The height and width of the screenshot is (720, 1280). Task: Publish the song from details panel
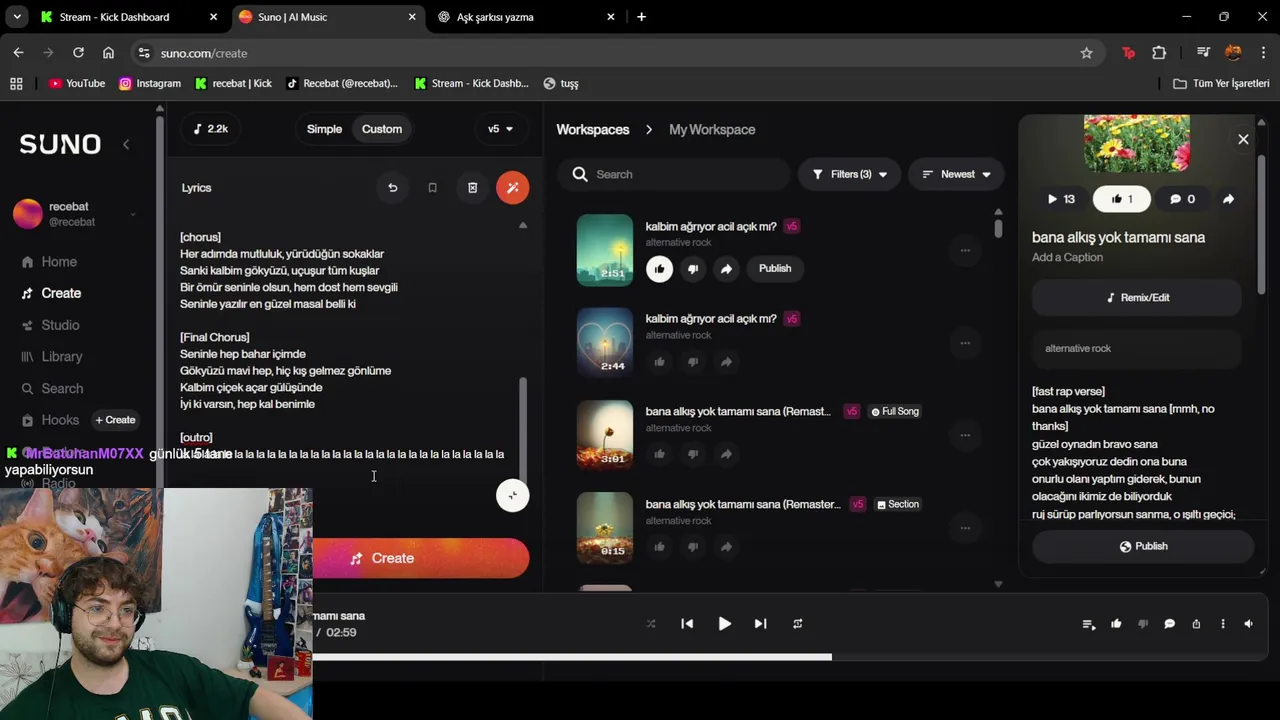(1143, 546)
